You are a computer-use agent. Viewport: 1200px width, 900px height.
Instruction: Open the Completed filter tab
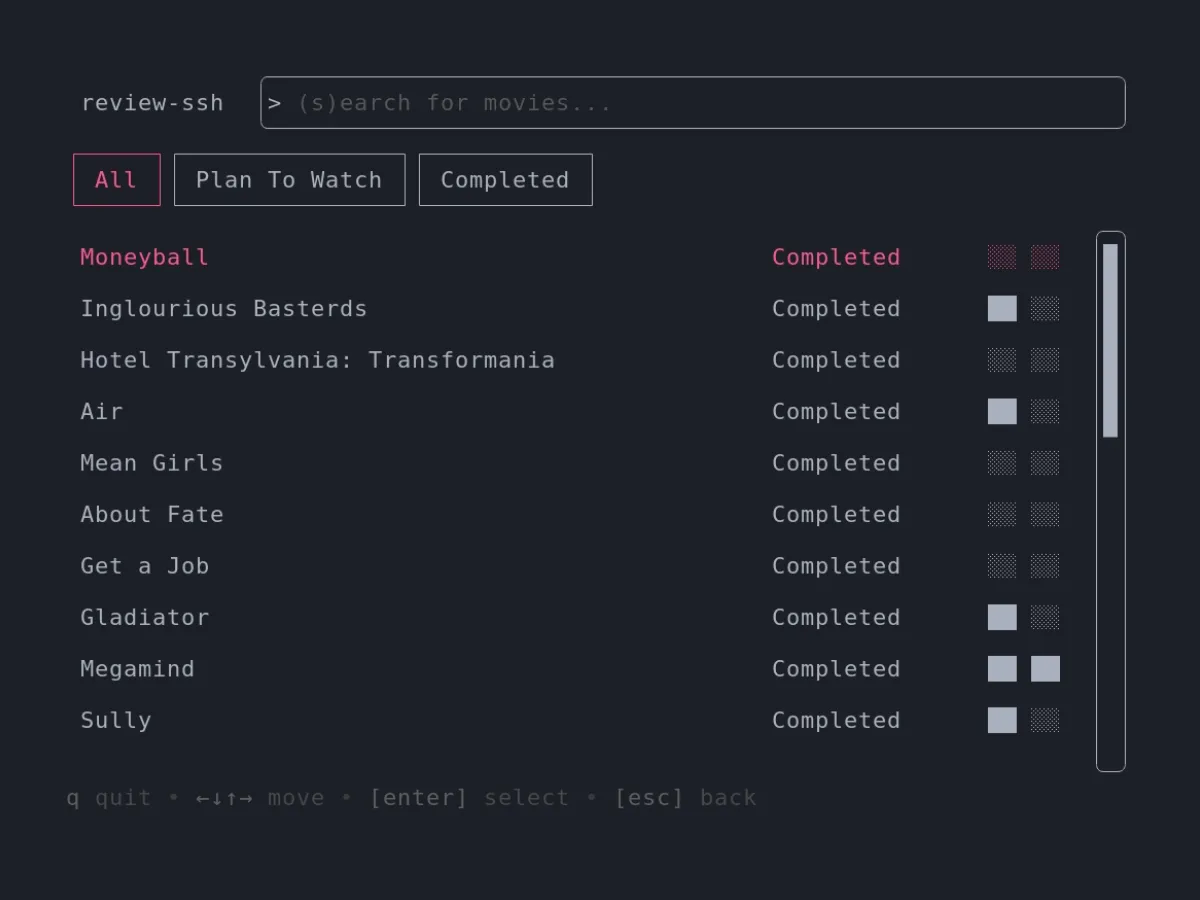click(x=505, y=180)
